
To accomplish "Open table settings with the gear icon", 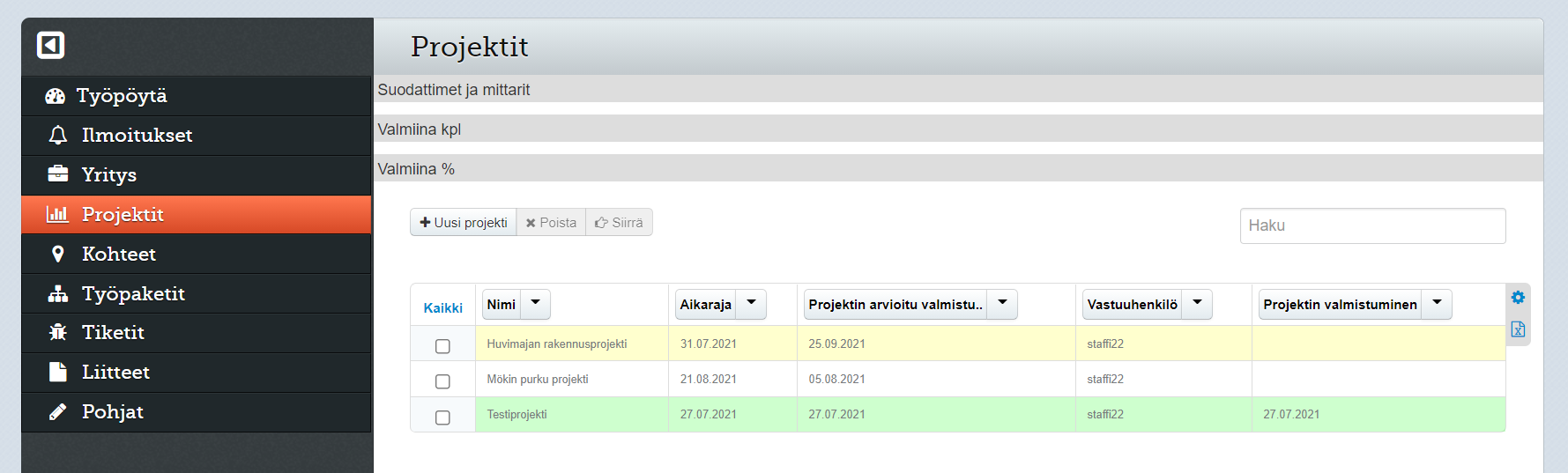I will point(1518,298).
